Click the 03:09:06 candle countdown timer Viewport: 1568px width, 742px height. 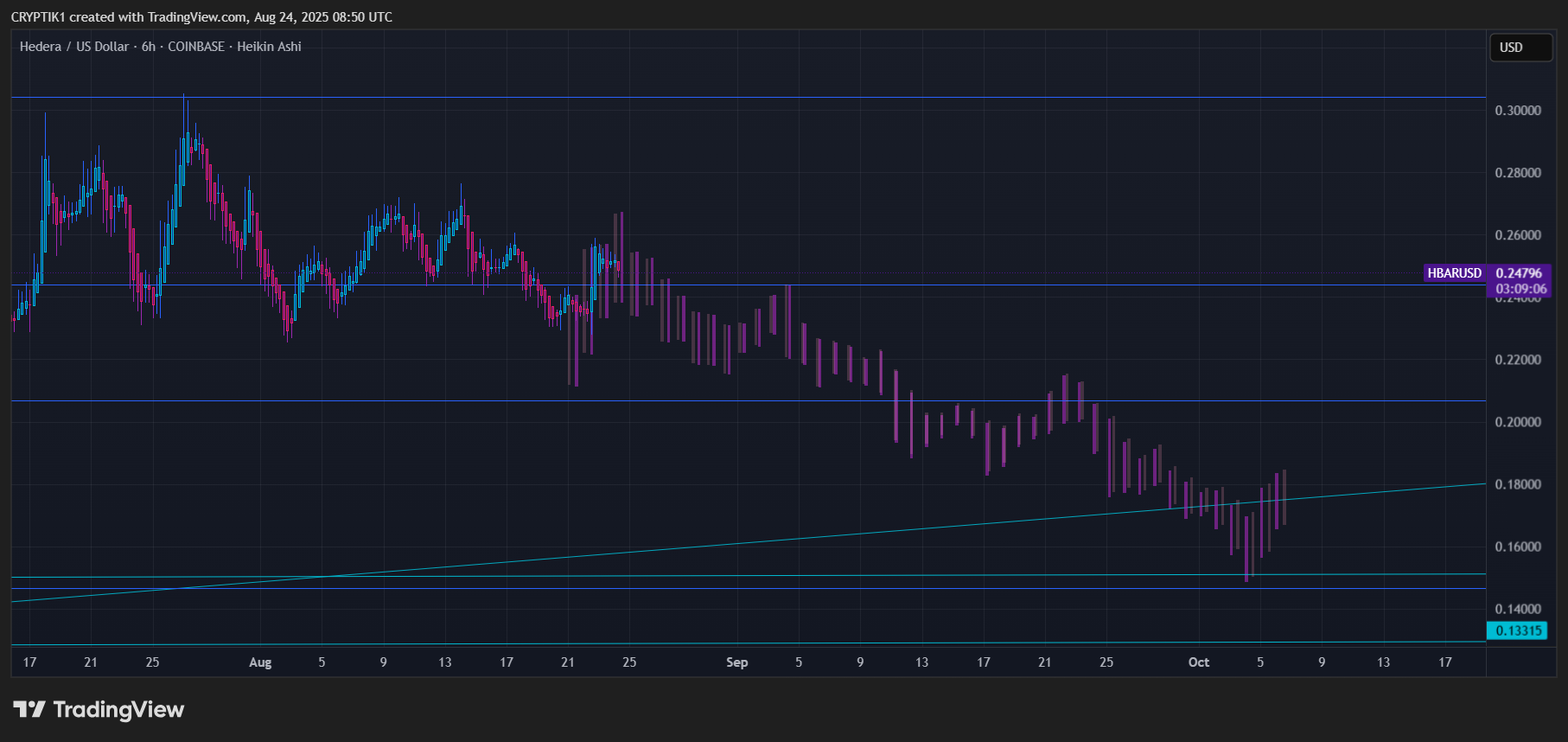(x=1520, y=289)
